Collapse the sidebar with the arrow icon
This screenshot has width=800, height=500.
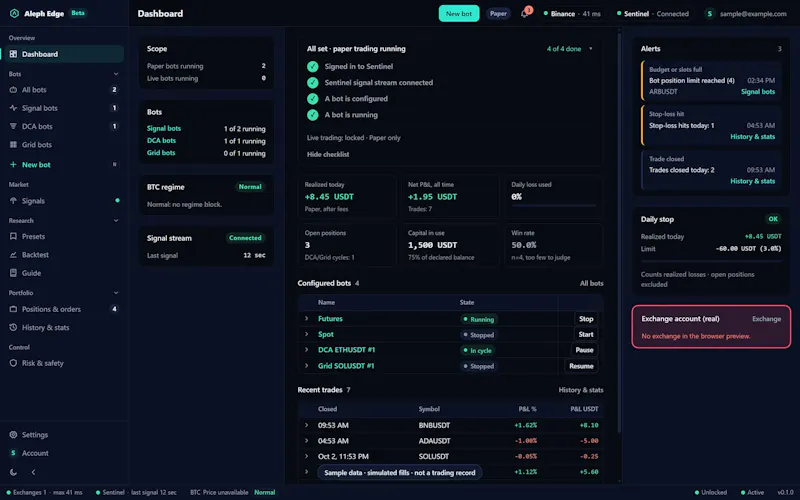33,472
